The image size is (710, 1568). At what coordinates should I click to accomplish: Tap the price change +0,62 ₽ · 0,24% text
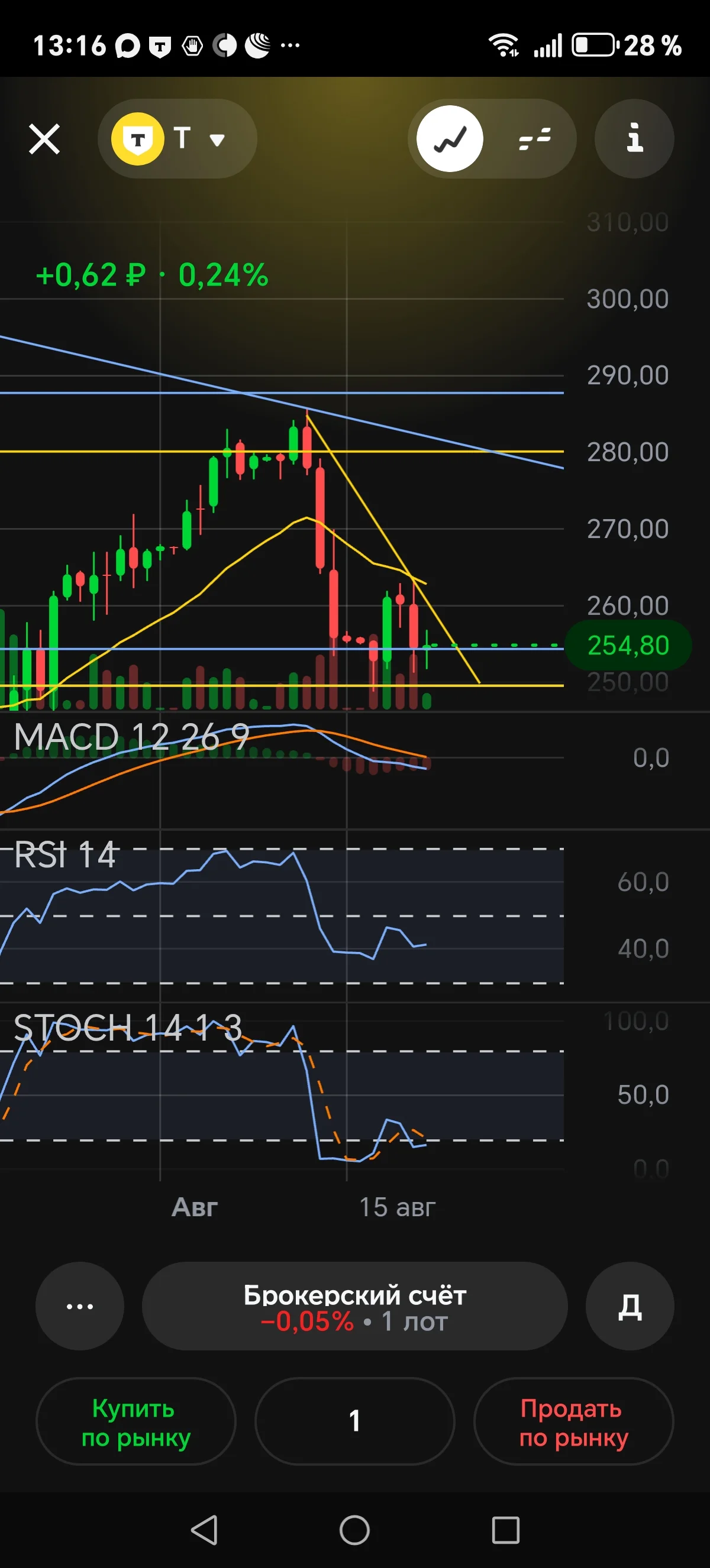pos(152,275)
